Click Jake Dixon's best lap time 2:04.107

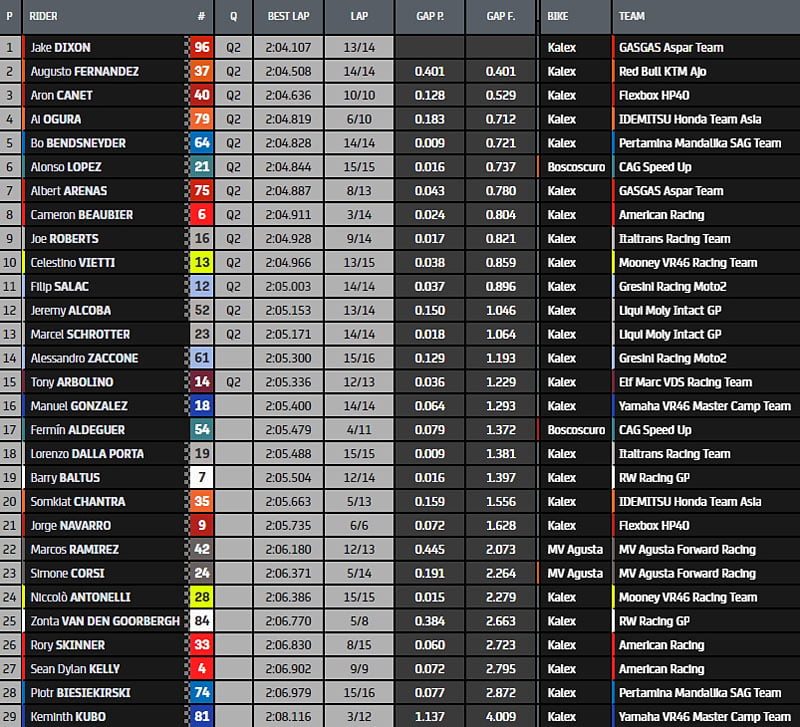click(289, 47)
